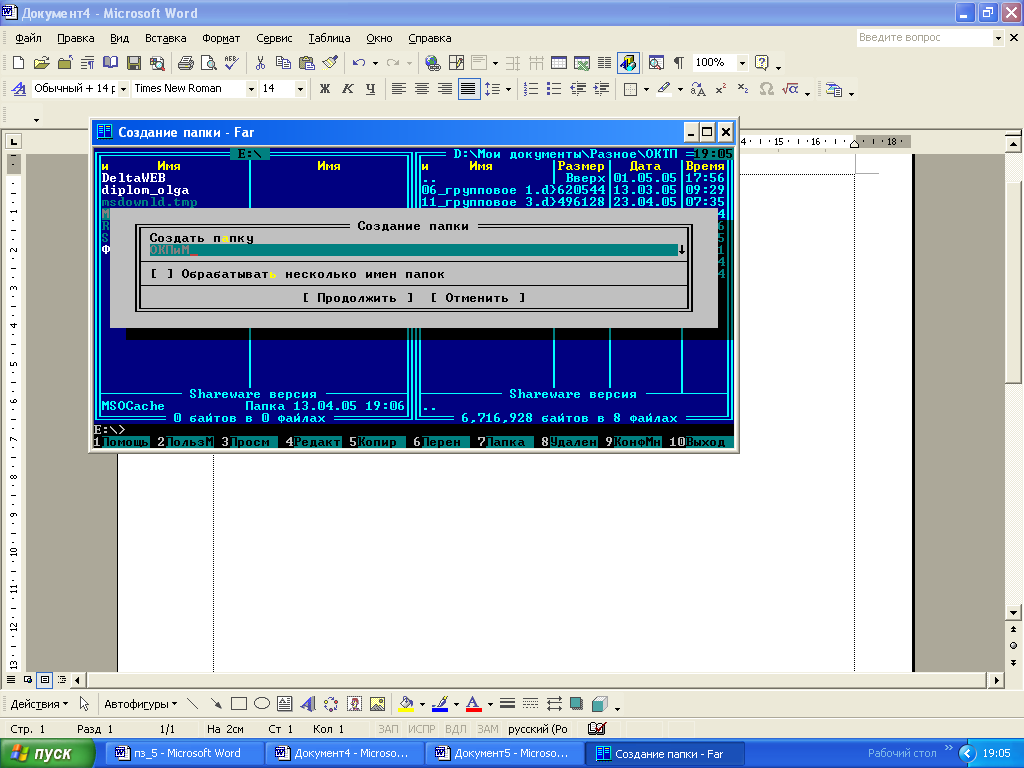
Task: Click the Insert Table icon
Action: (558, 63)
